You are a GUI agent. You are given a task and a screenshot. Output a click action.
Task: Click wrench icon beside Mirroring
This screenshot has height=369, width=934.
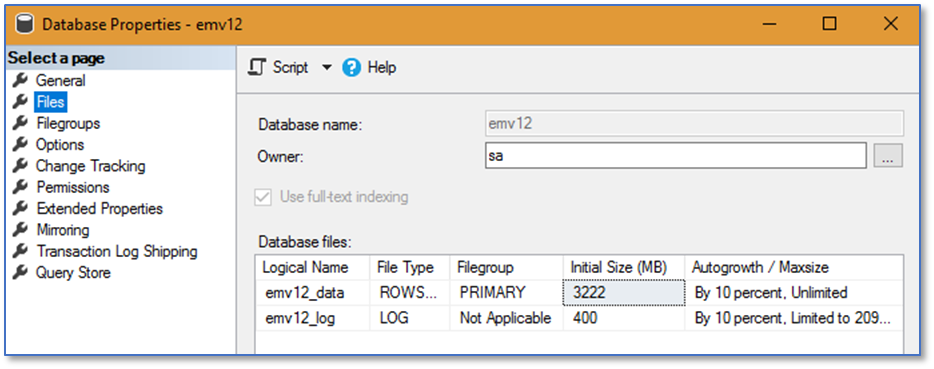20,230
